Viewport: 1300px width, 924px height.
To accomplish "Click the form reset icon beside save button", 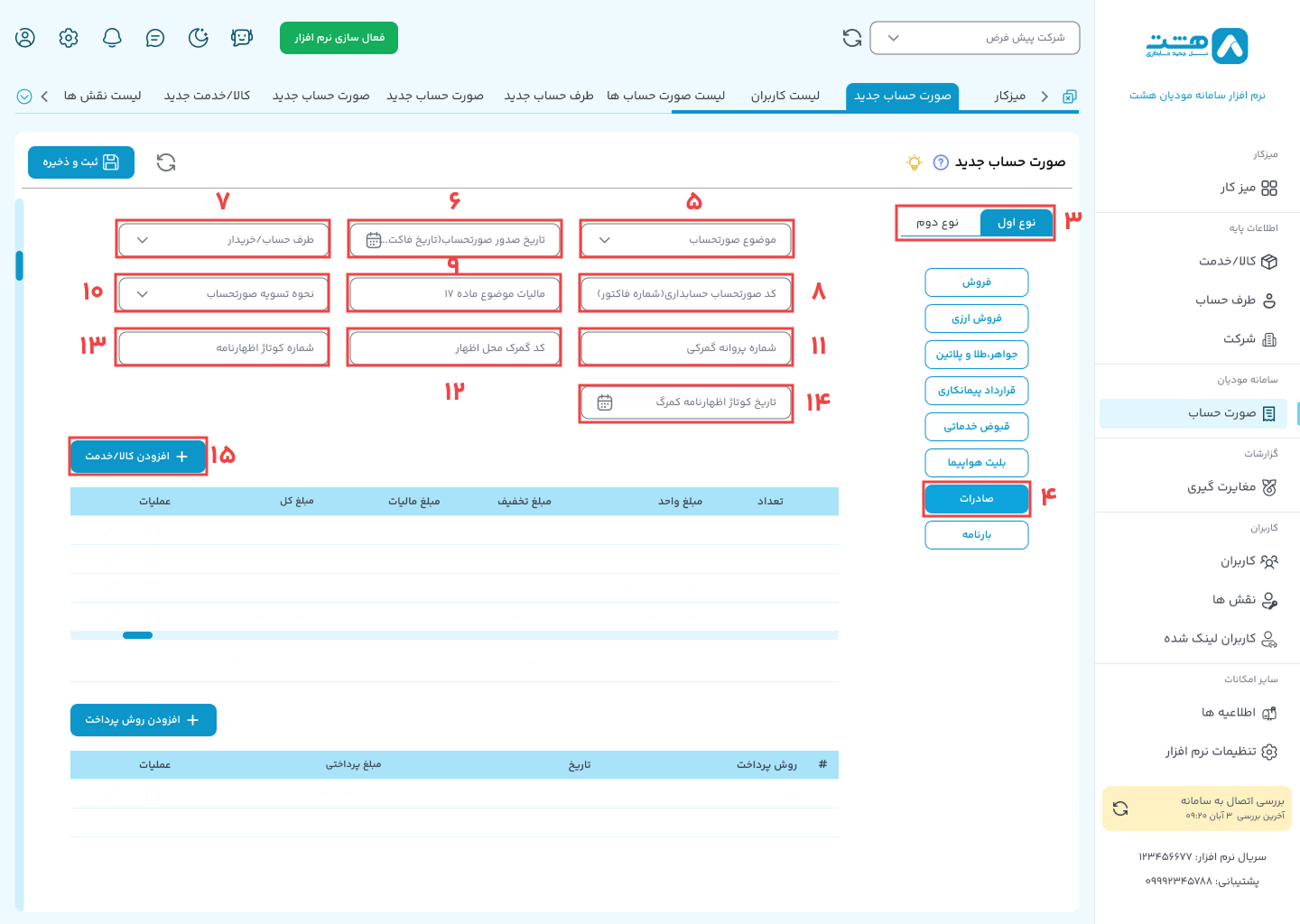I will coord(166,162).
